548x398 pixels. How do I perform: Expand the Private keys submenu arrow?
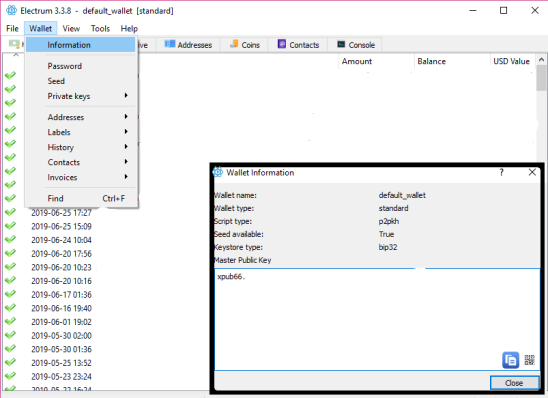[126, 95]
